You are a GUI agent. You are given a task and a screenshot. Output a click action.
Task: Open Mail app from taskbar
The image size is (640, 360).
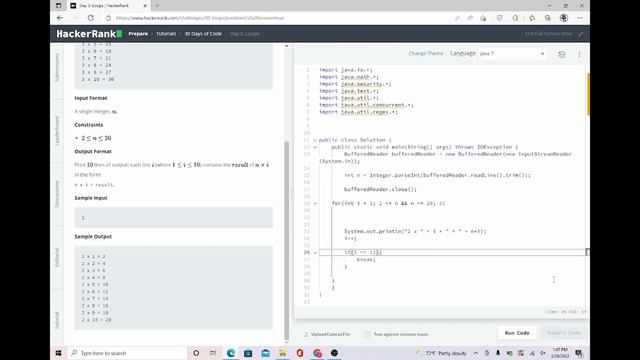[265, 353]
